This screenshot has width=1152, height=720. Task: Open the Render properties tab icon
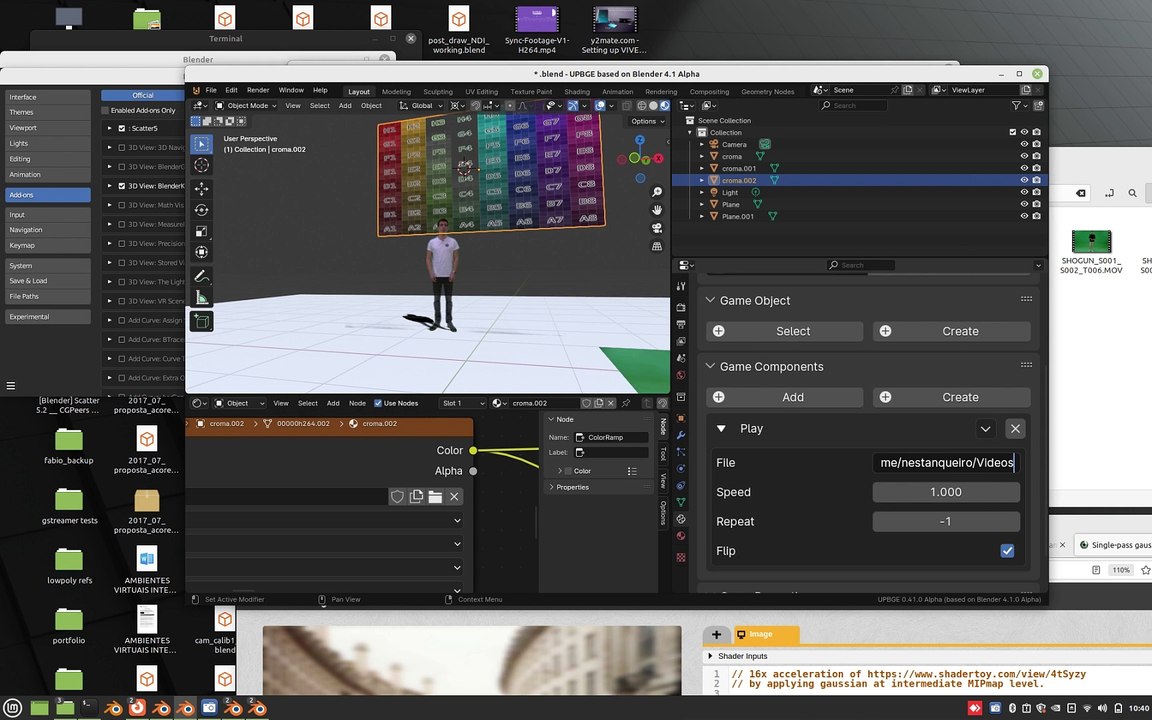point(681,307)
